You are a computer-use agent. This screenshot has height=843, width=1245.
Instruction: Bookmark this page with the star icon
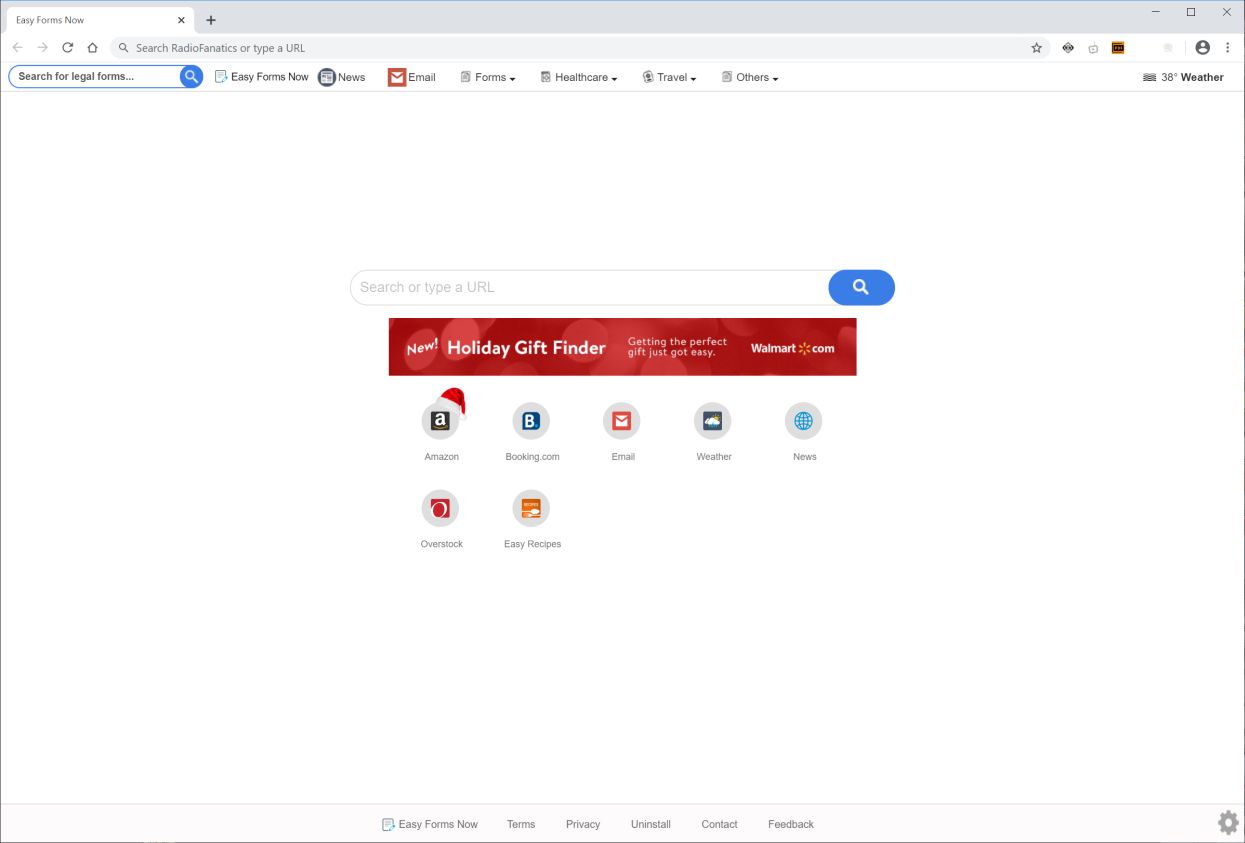pyautogui.click(x=1037, y=48)
